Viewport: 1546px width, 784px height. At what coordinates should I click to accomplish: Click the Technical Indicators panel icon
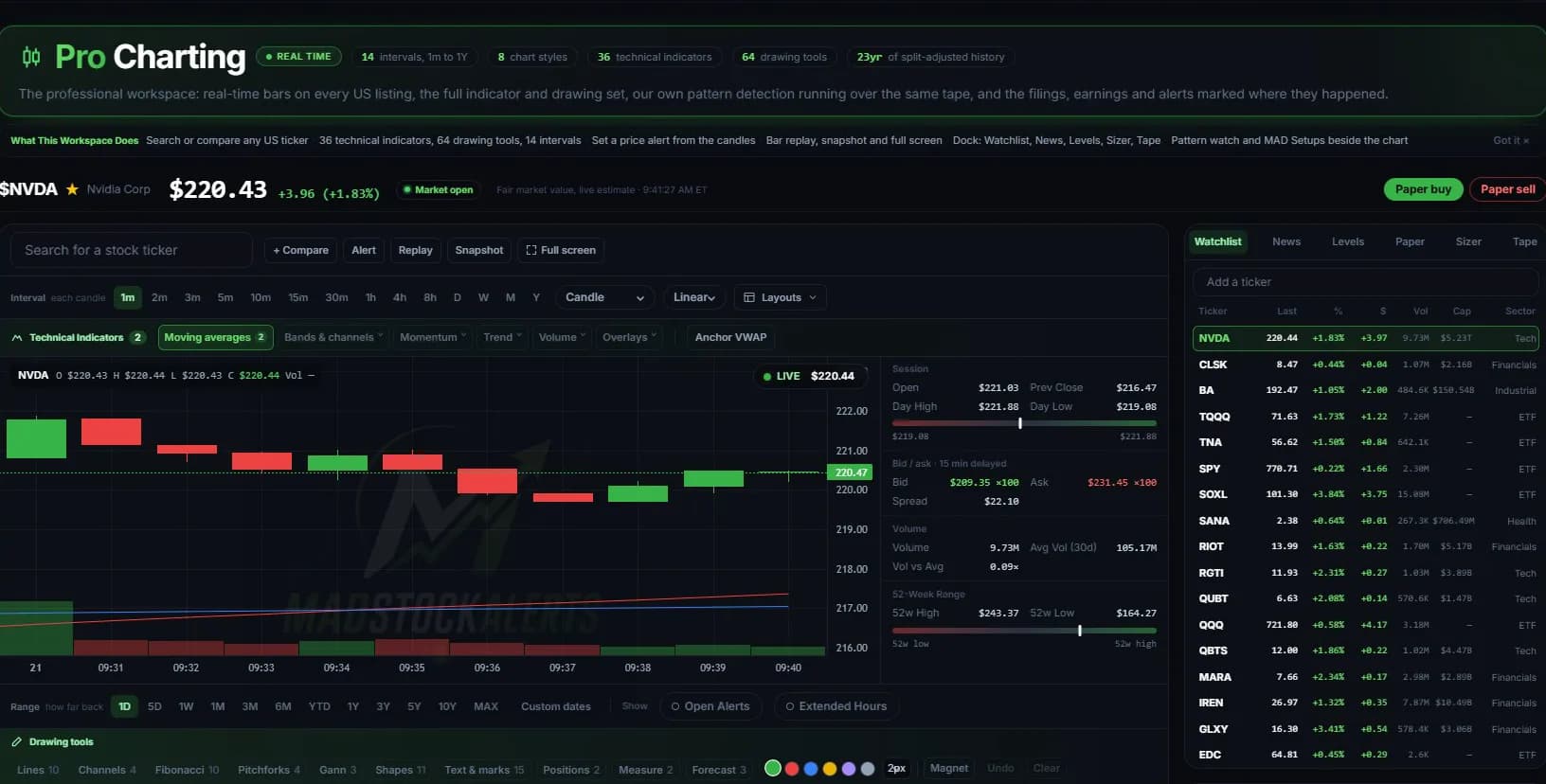click(17, 337)
